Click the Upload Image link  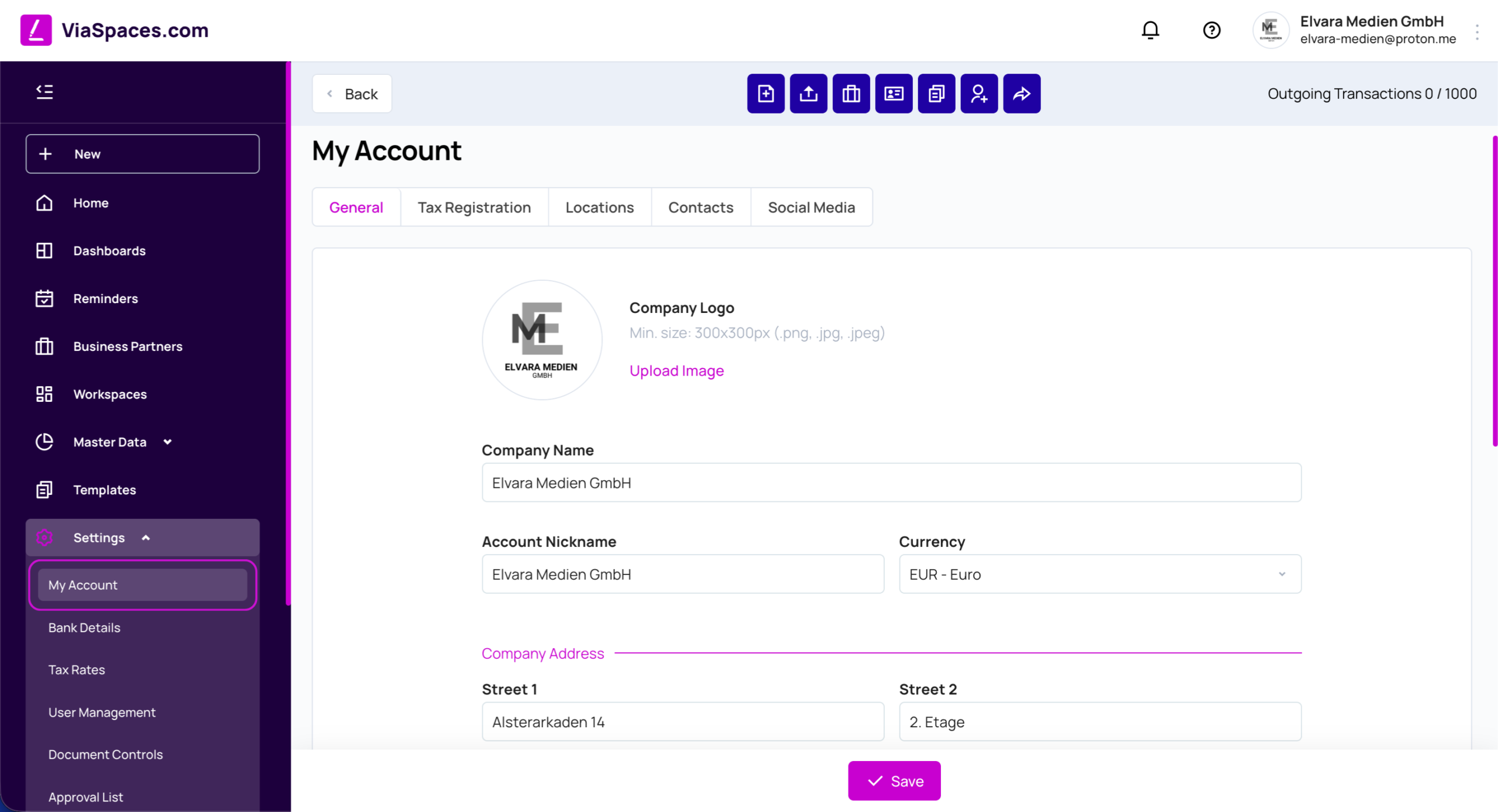coord(676,370)
